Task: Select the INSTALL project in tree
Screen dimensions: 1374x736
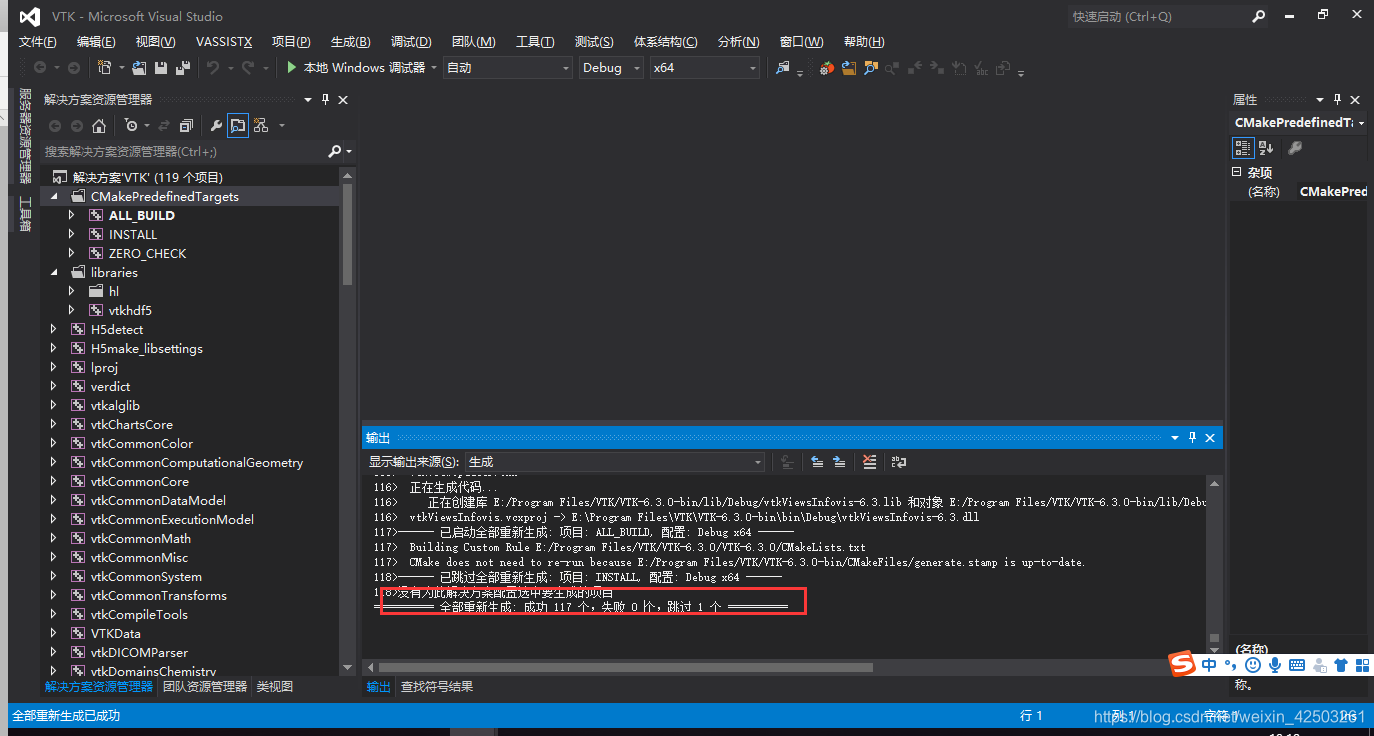Action: [133, 234]
